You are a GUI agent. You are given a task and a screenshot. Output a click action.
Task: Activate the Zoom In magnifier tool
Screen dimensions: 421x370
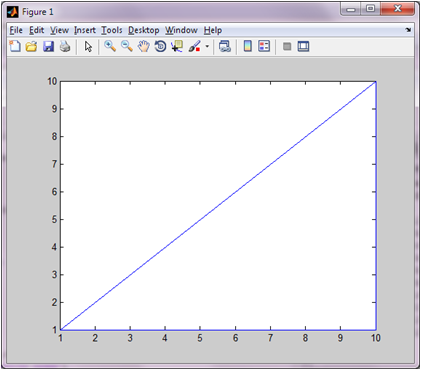point(110,46)
